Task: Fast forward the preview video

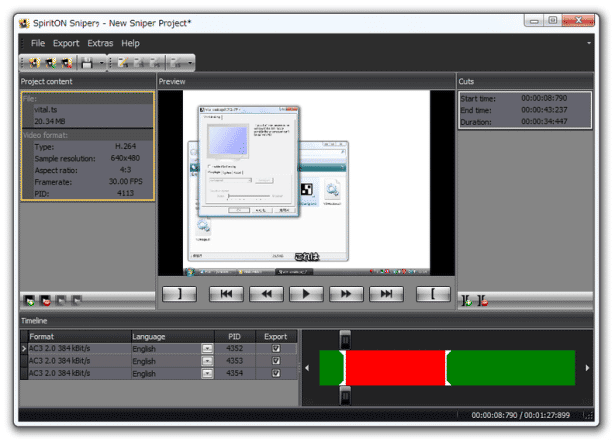Action: click(x=346, y=294)
